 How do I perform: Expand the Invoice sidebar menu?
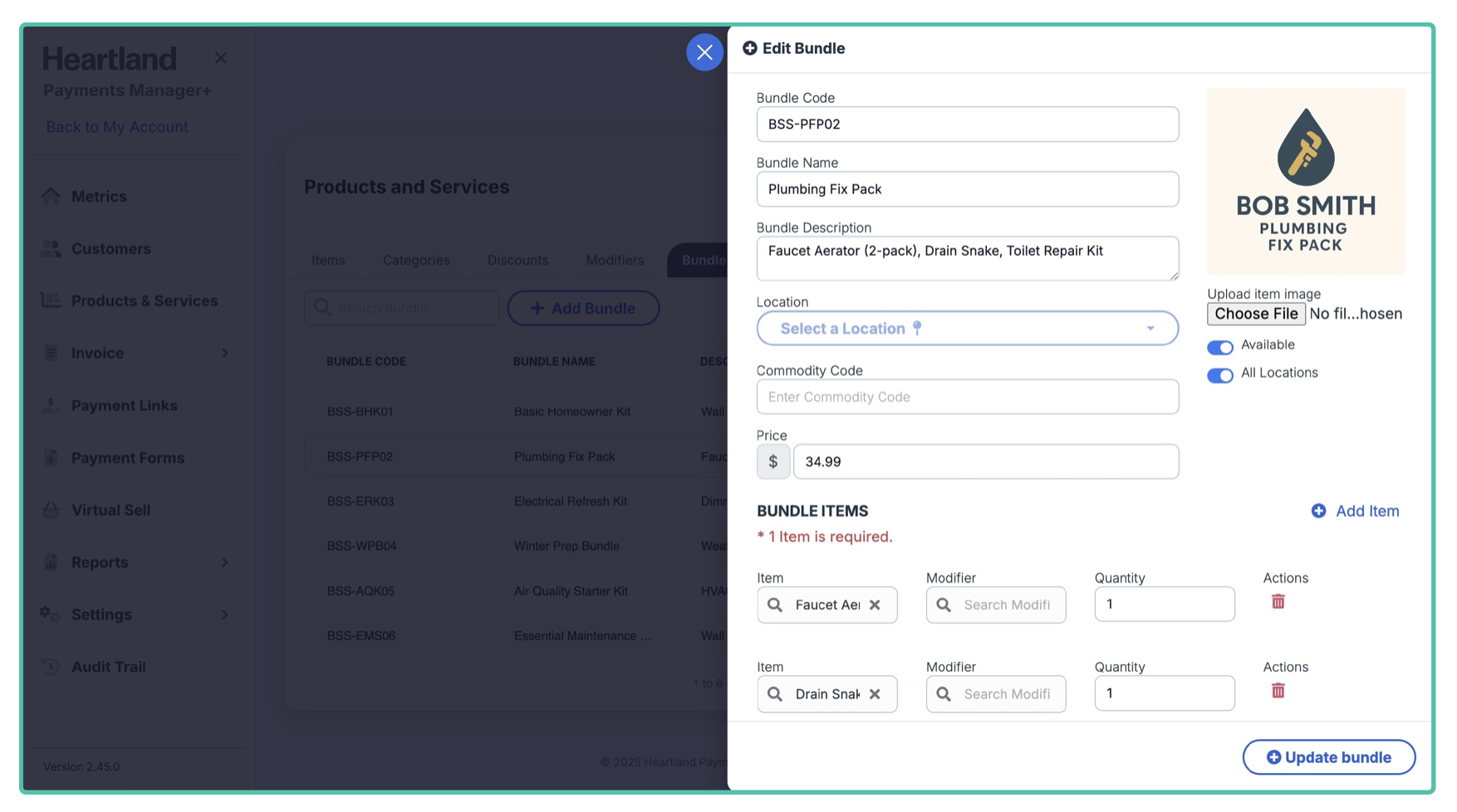tap(224, 354)
